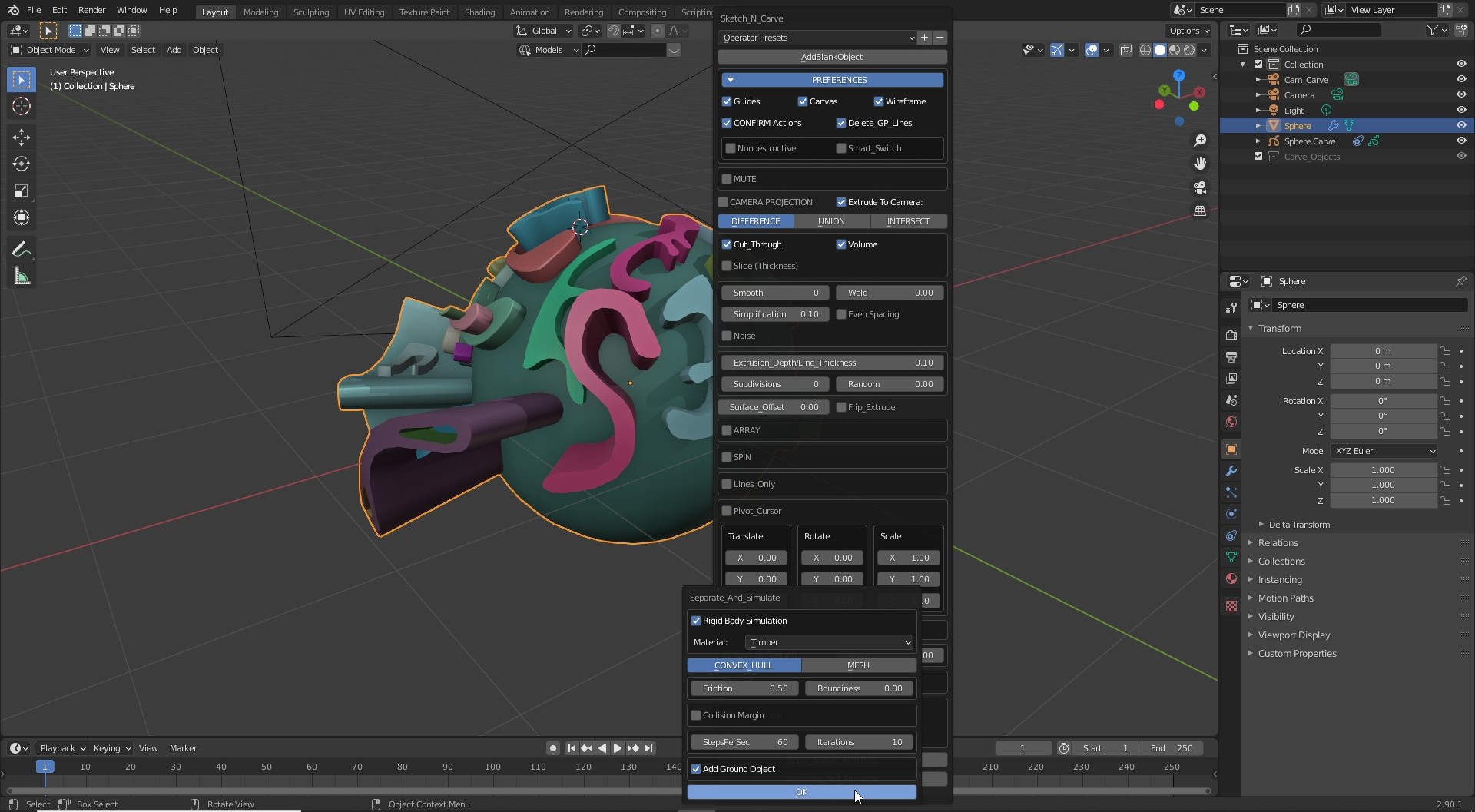Enable the MUTE checkbox
The height and width of the screenshot is (812, 1475).
(727, 179)
